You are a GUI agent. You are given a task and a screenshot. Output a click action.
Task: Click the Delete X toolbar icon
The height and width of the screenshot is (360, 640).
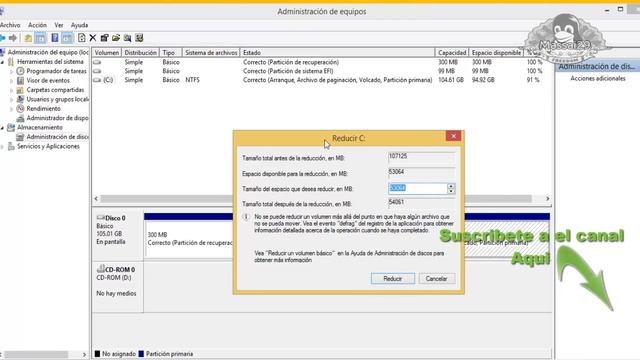coord(93,38)
